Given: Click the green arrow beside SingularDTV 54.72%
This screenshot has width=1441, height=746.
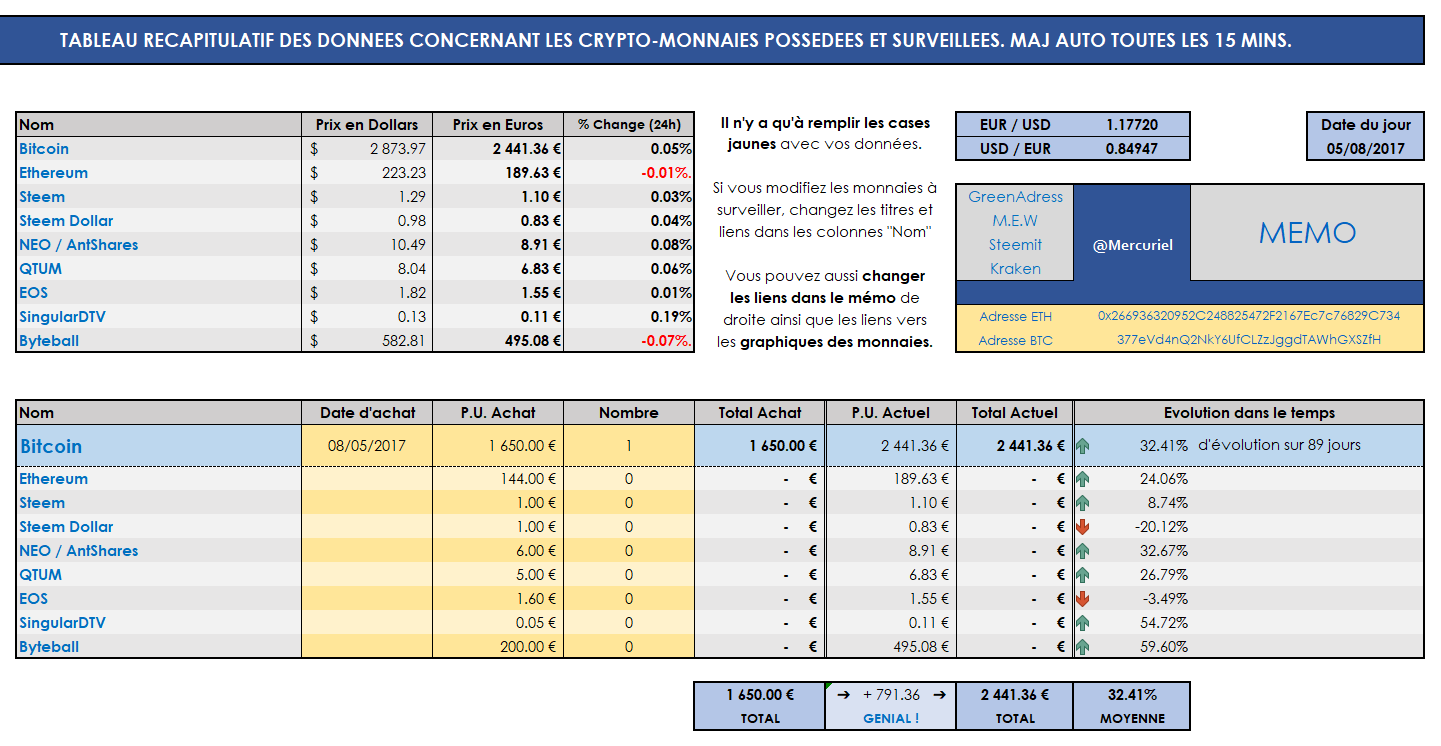Looking at the screenshot, I should coord(1082,623).
